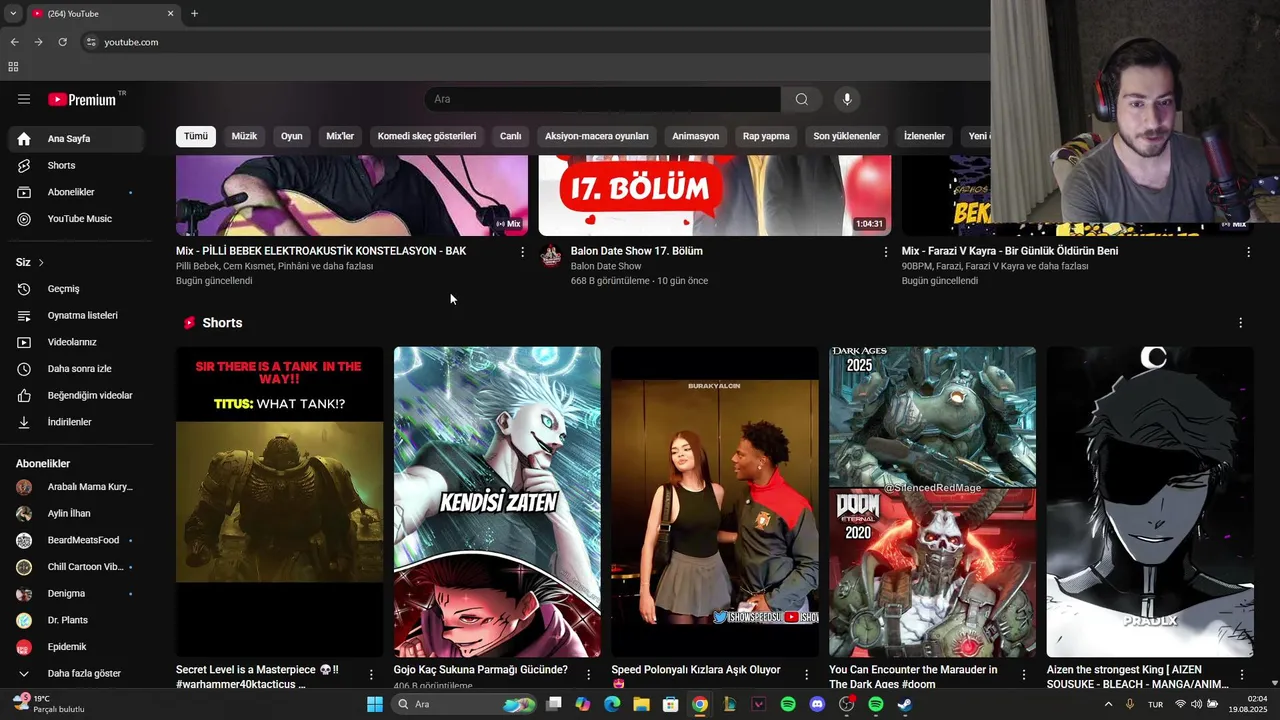Screen dimensions: 1280x720
Task: Expand Daha fazla göster subscriptions
Action: (77, 673)
